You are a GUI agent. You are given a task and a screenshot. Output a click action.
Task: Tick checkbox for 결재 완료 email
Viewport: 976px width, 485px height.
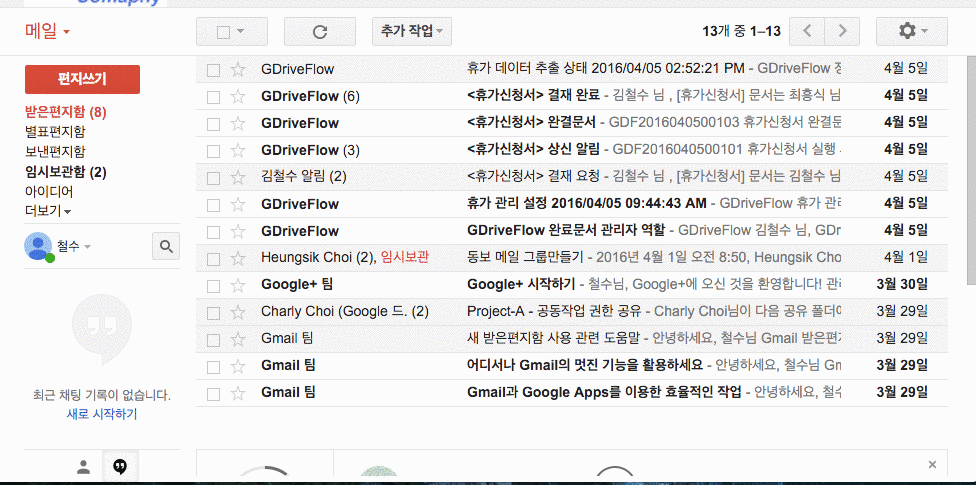click(x=214, y=97)
